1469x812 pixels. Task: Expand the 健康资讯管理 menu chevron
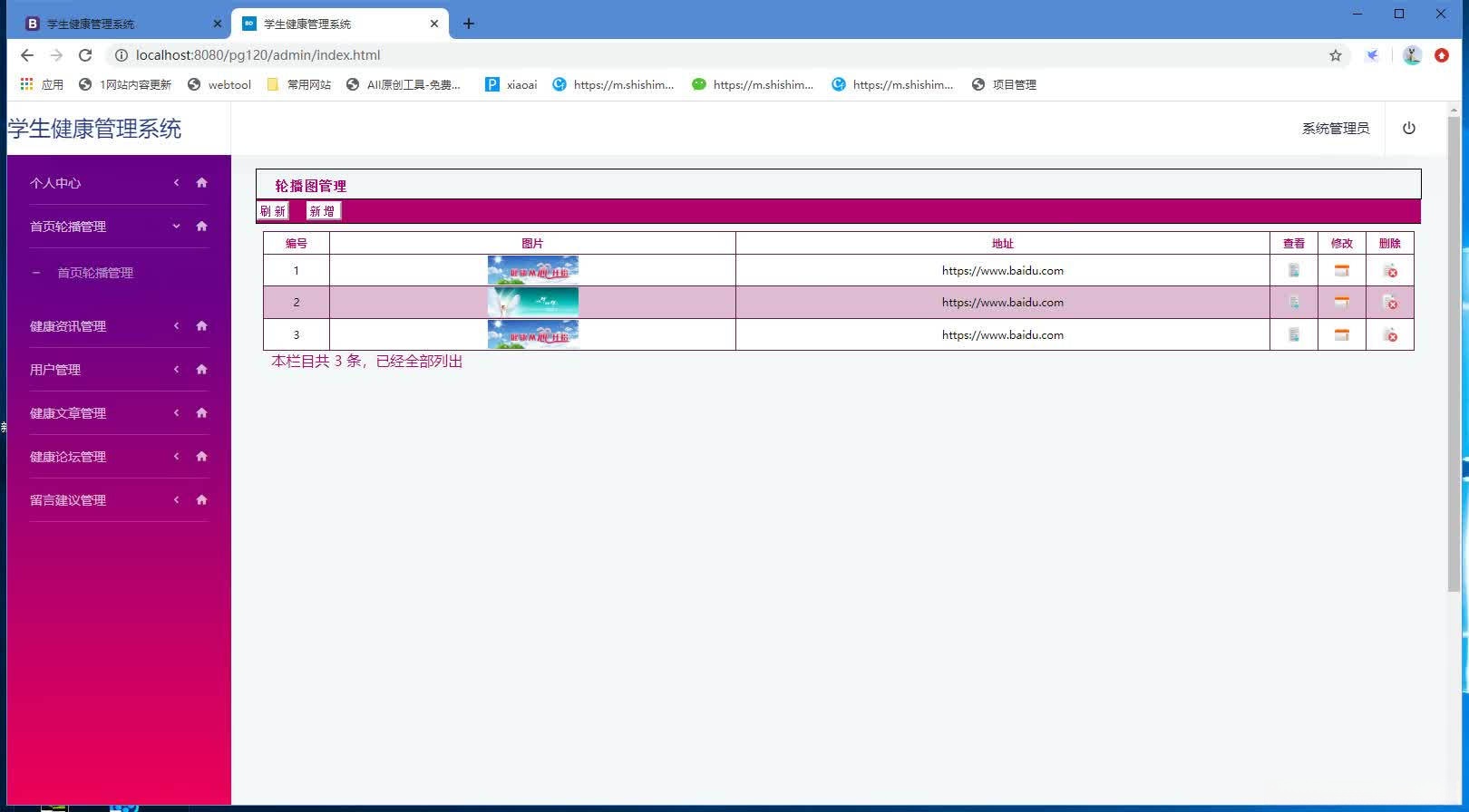point(176,325)
